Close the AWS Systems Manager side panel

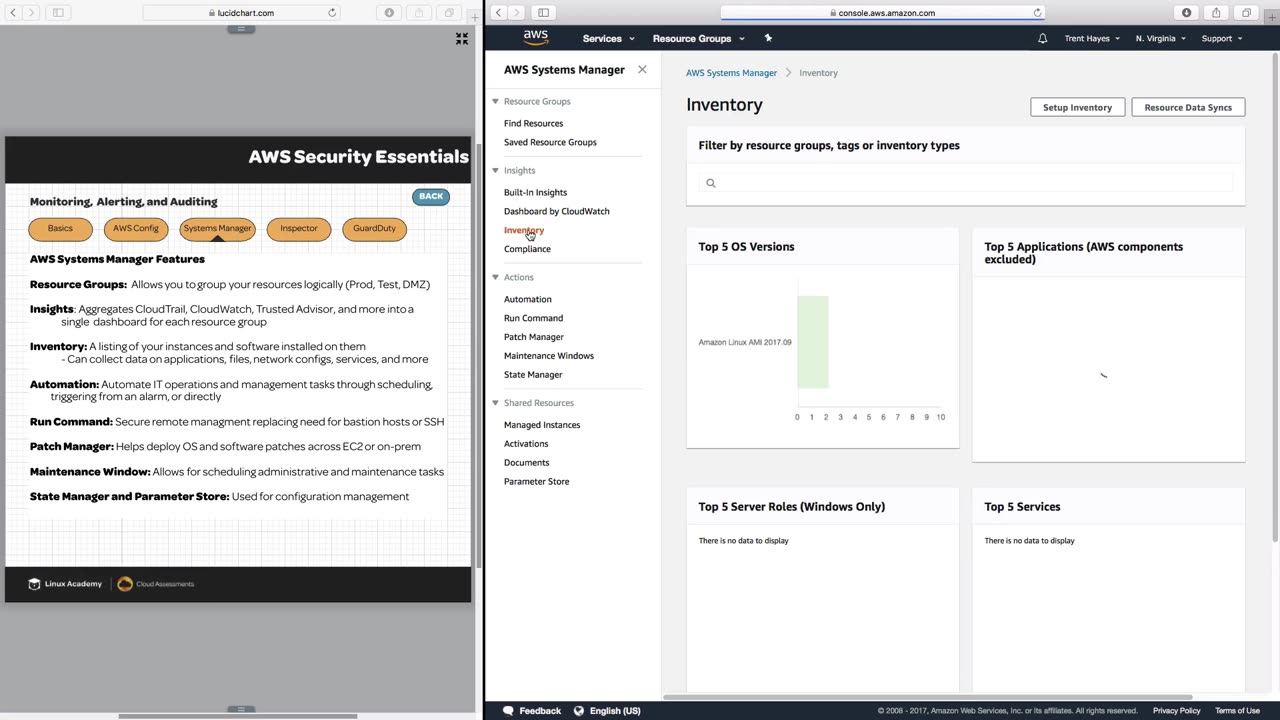[x=642, y=70]
